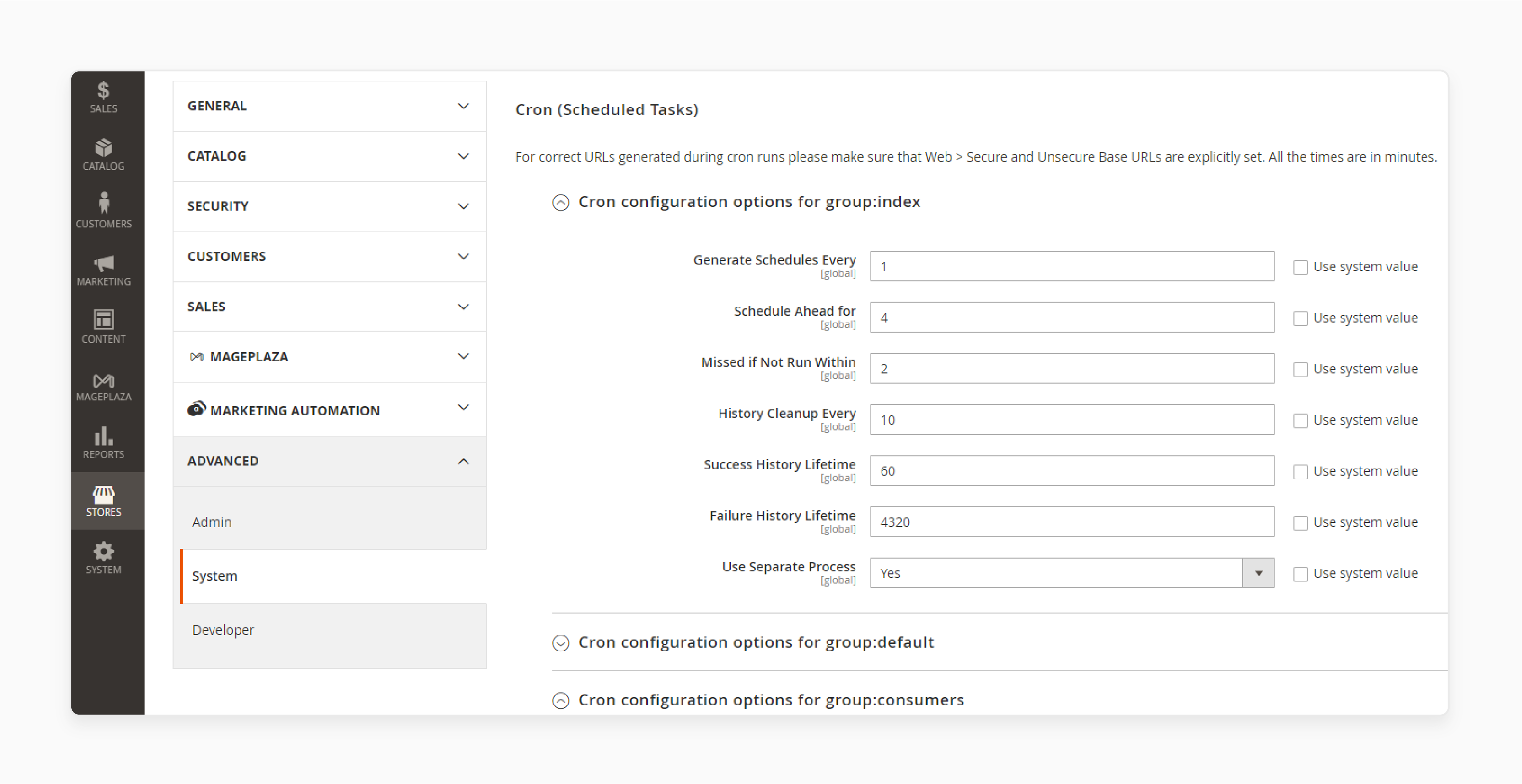Click the Failure History Lifetime label
The image size is (1522, 784).
click(x=782, y=516)
